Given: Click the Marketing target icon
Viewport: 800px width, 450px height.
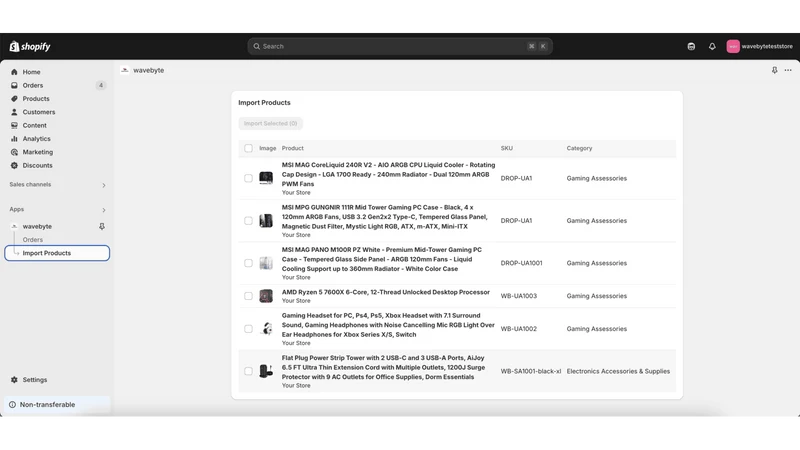Looking at the screenshot, I should tap(14, 152).
